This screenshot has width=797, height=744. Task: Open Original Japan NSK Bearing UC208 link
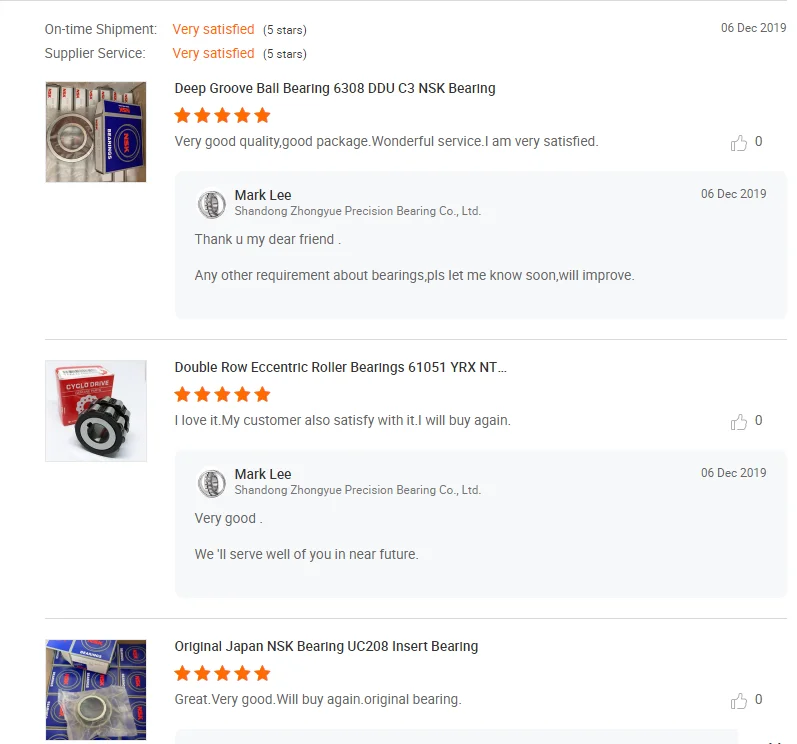326,646
